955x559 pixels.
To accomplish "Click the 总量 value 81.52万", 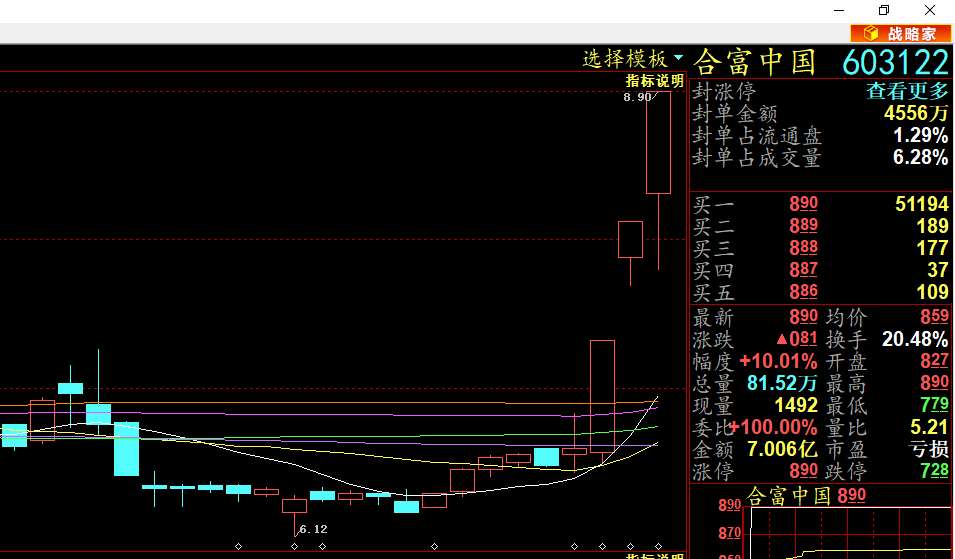I will pos(782,384).
